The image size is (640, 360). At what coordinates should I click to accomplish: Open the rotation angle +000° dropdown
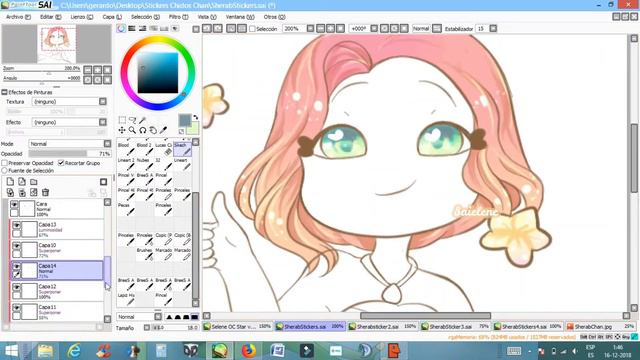click(x=374, y=29)
